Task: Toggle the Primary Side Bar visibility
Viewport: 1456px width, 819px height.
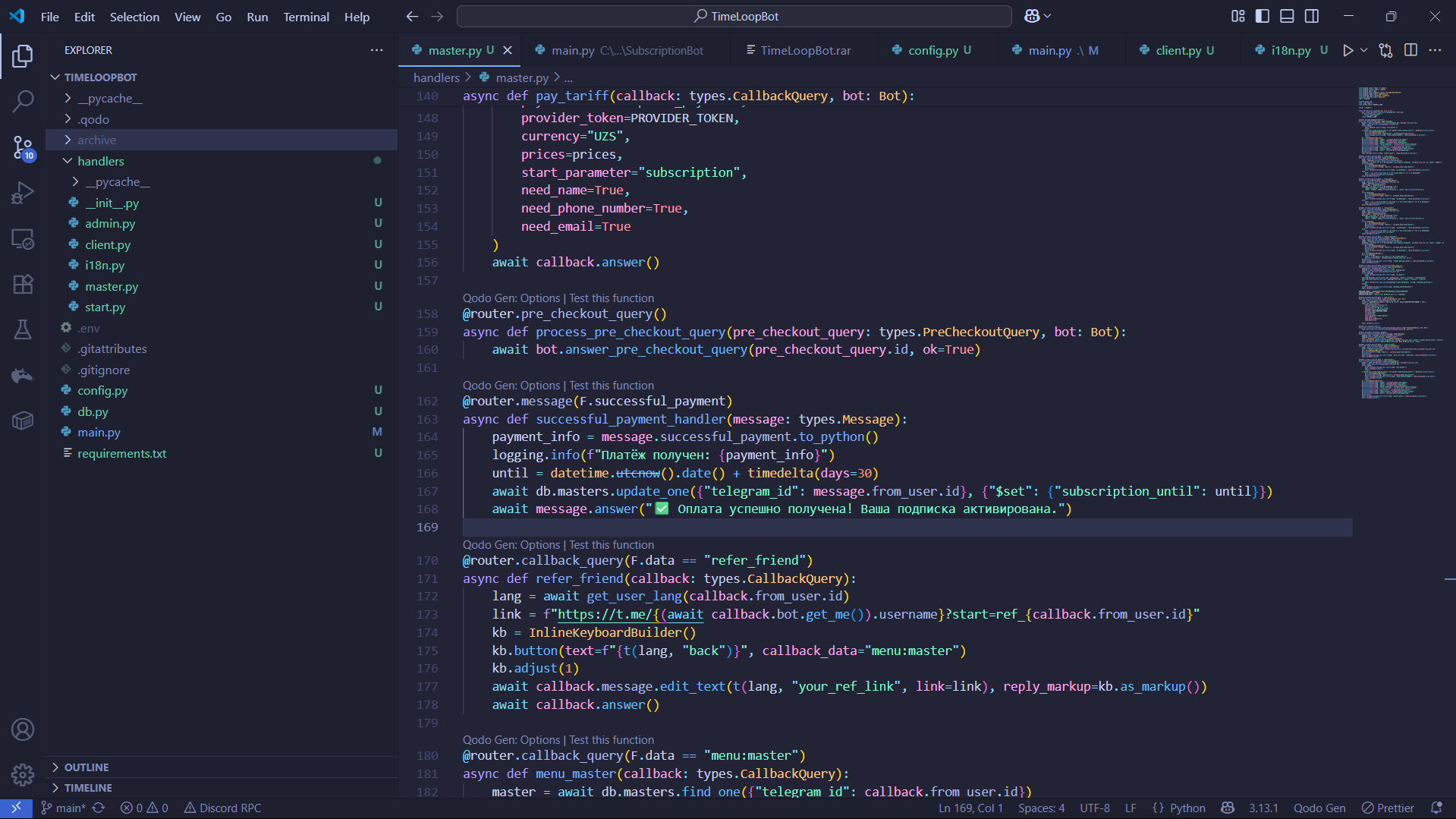Action: pos(1263,16)
